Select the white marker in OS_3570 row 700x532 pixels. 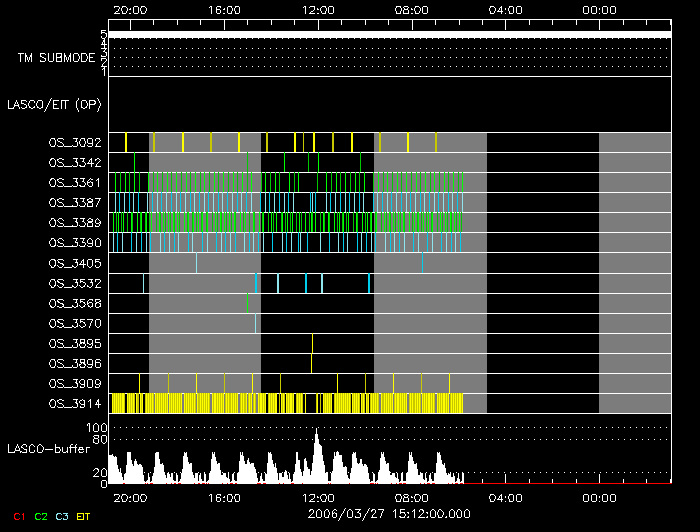point(255,323)
